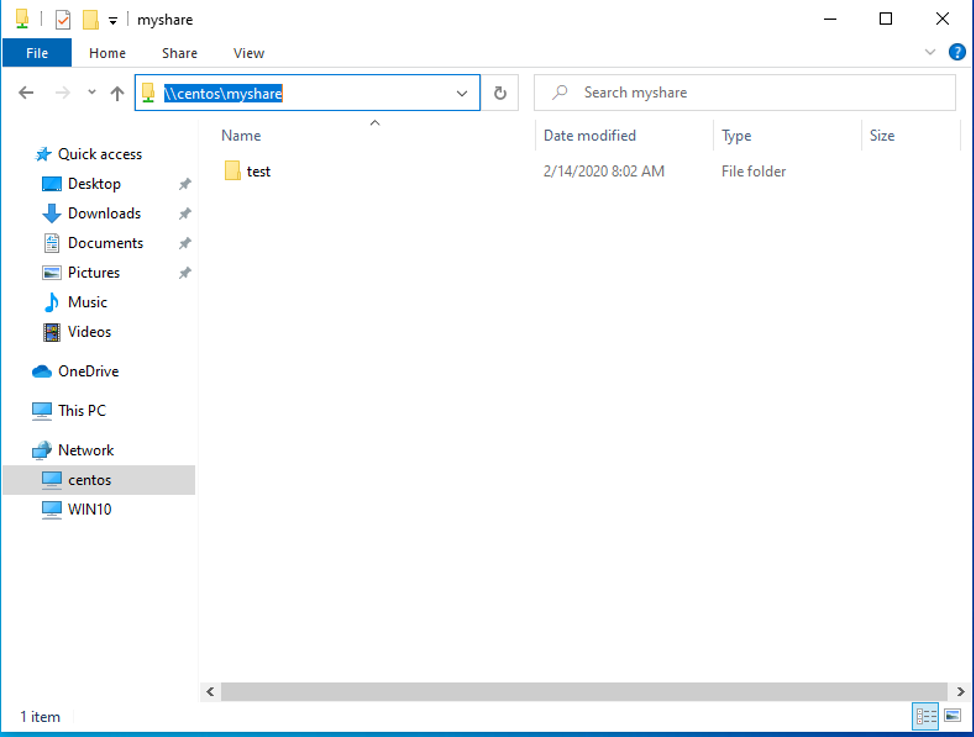
Task: Switch to the View ribbon tab
Action: click(248, 53)
